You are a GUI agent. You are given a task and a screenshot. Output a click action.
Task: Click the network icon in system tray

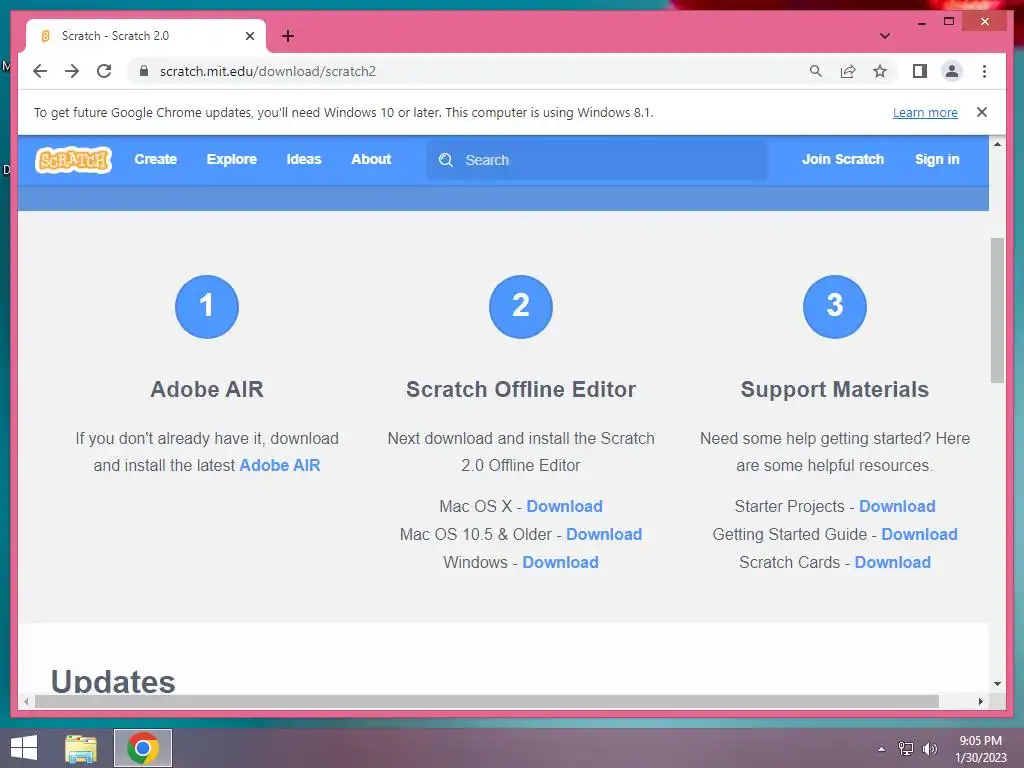(x=906, y=749)
